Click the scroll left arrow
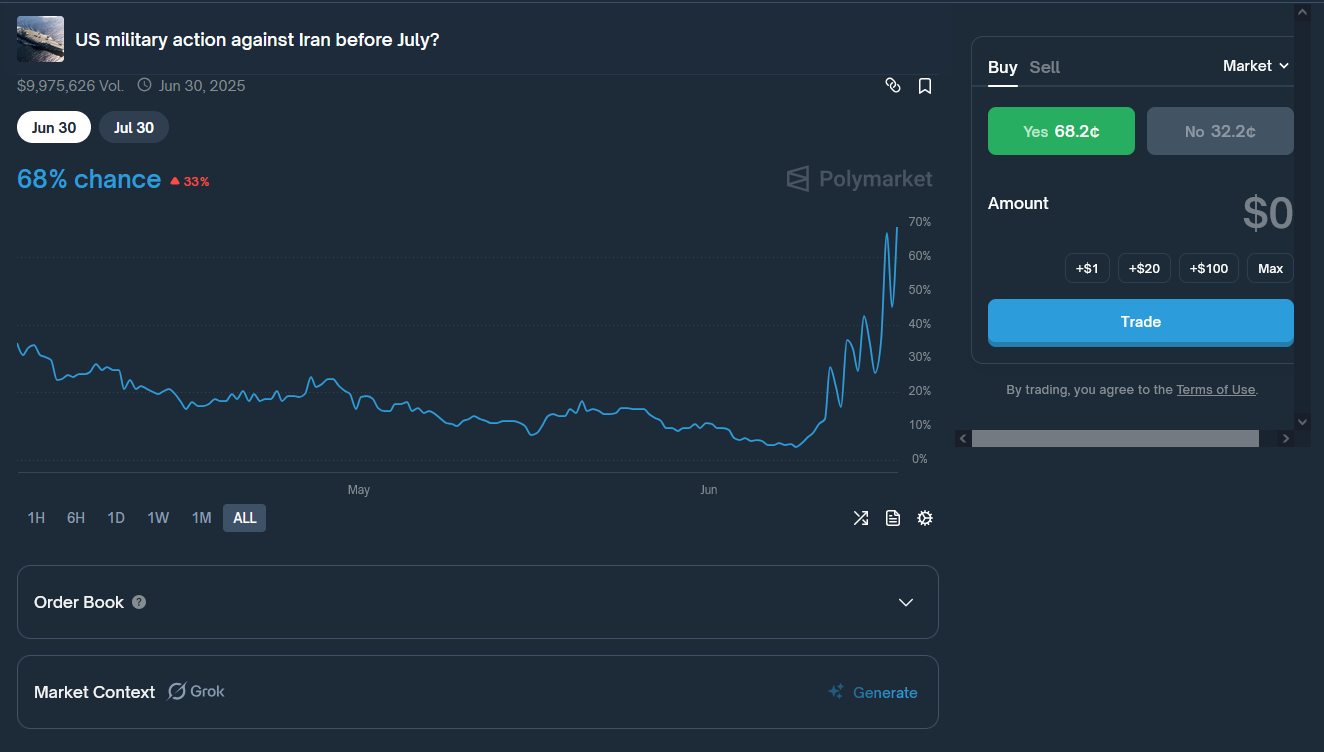This screenshot has height=752, width=1324. (963, 438)
